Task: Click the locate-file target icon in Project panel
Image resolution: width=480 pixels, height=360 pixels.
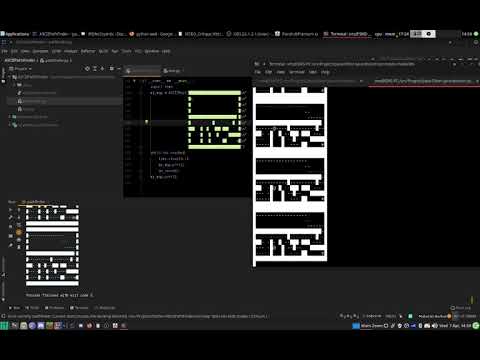Action: pyautogui.click(x=87, y=69)
